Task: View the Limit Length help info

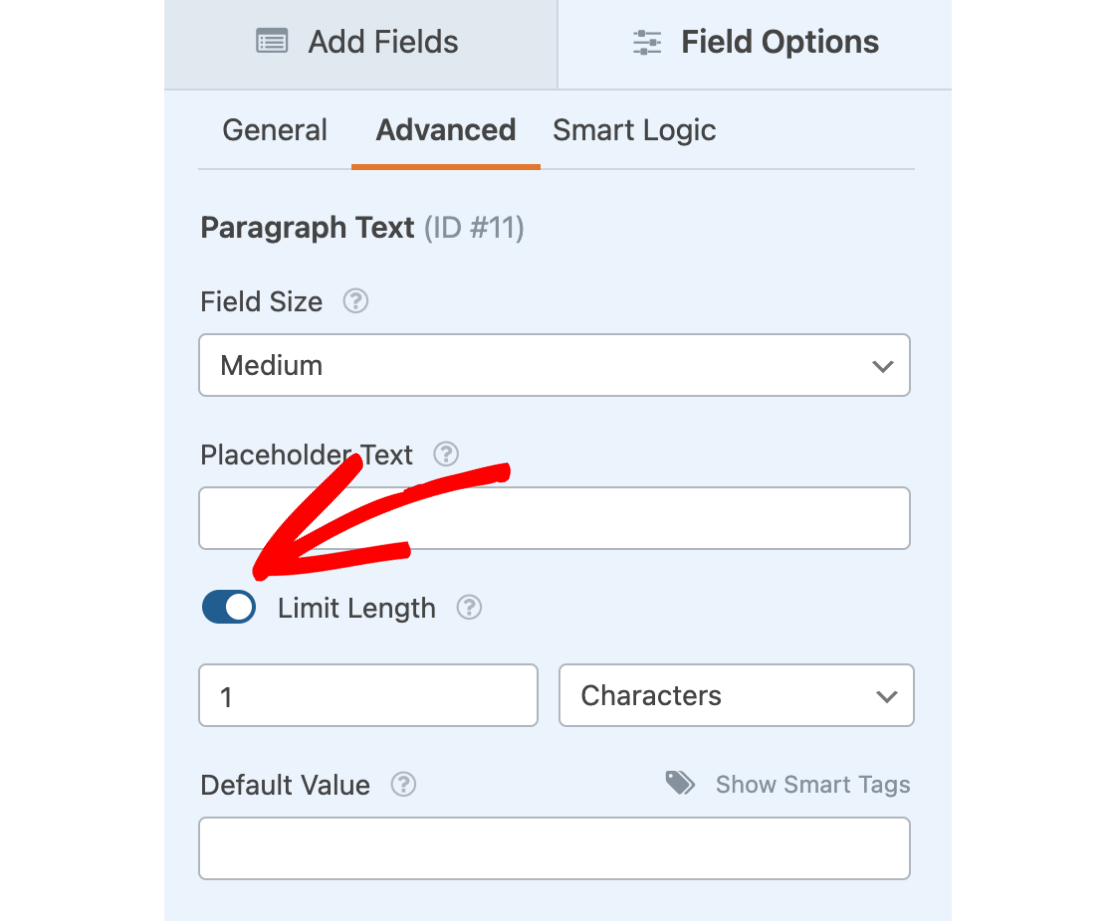Action: coord(469,607)
